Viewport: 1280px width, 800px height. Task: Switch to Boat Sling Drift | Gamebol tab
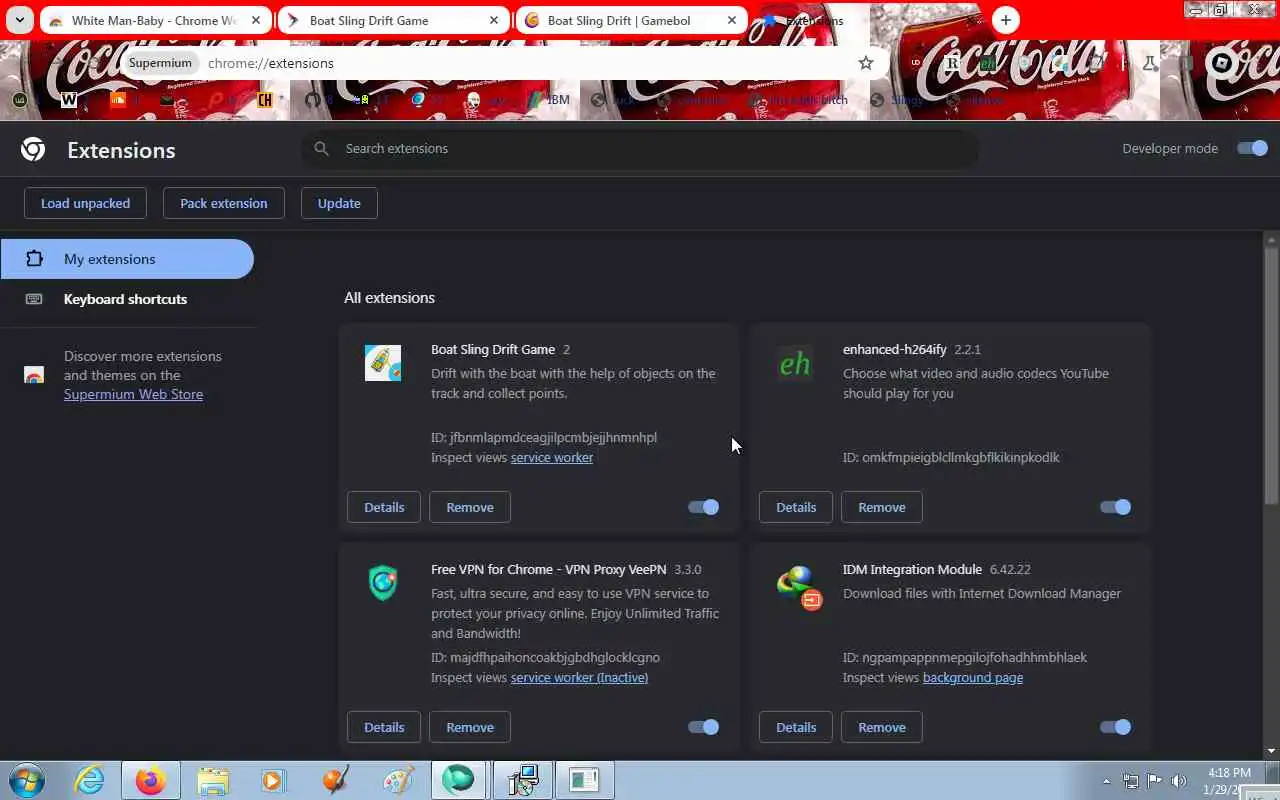(631, 20)
